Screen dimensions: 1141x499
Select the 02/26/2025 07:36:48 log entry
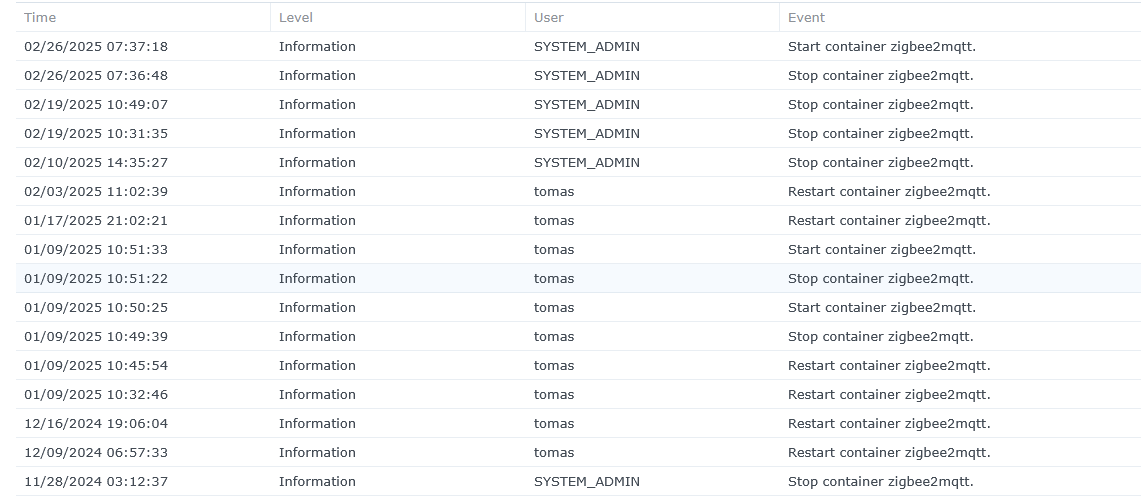click(x=96, y=76)
